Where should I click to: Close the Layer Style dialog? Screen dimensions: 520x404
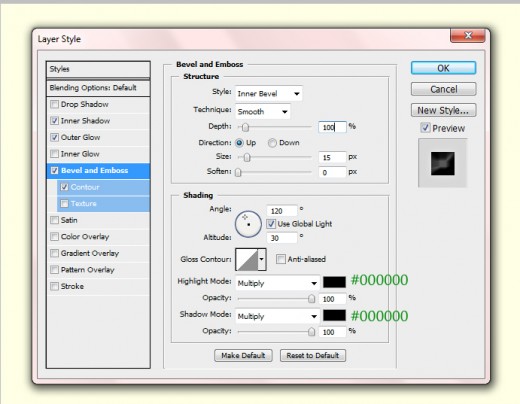click(x=467, y=35)
